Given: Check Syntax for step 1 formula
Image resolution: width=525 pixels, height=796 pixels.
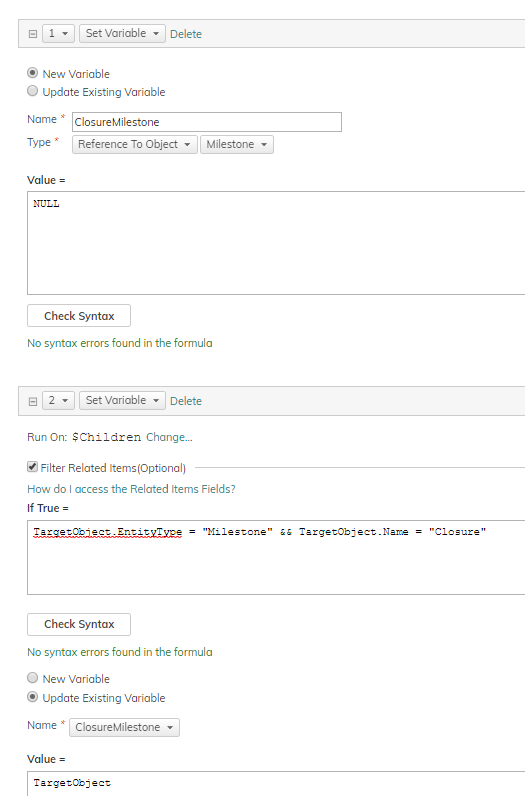Looking at the screenshot, I should 79,316.
